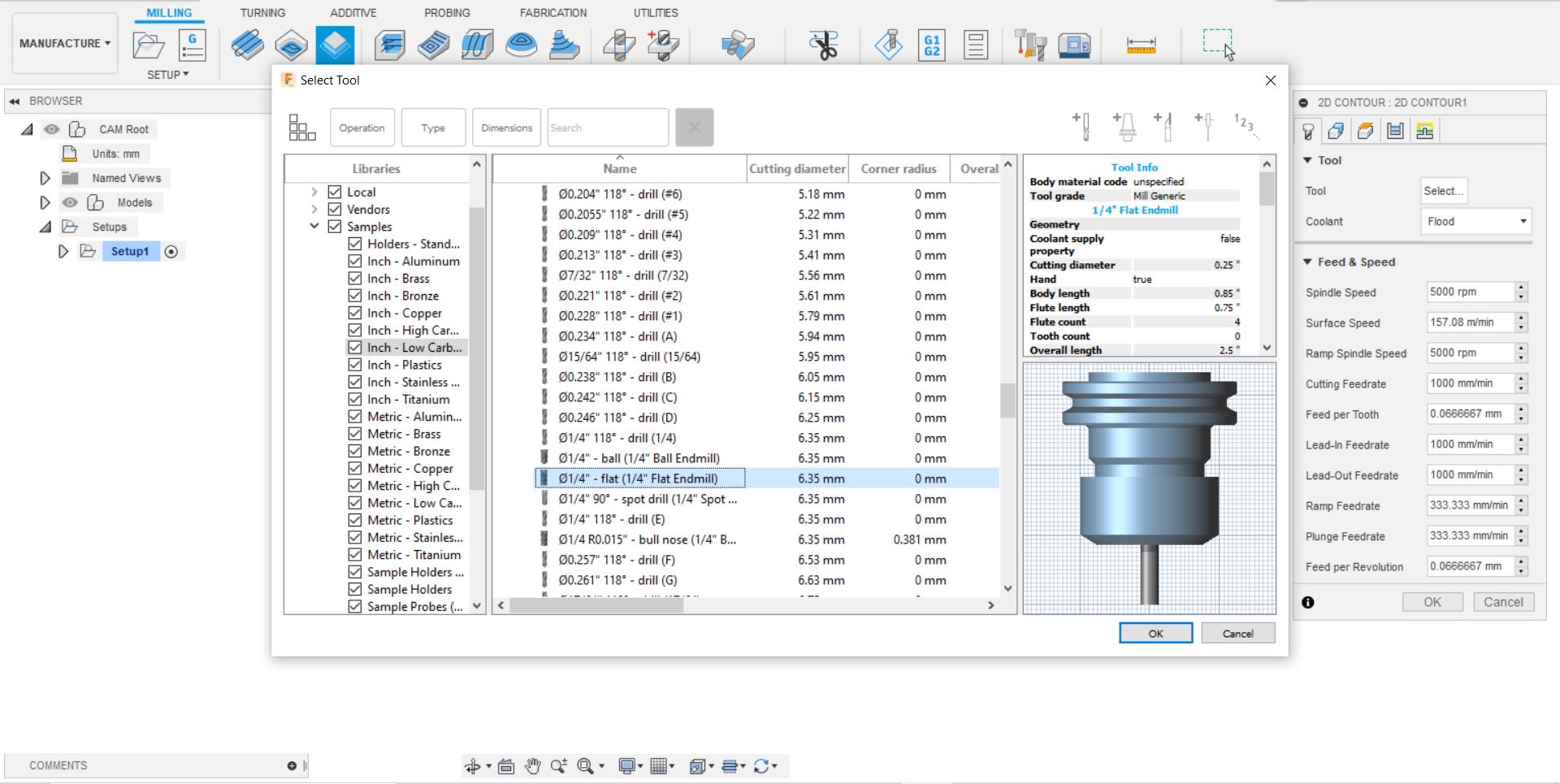Click the scissors icon in the toolbar
The width and height of the screenshot is (1560, 784).
823,45
